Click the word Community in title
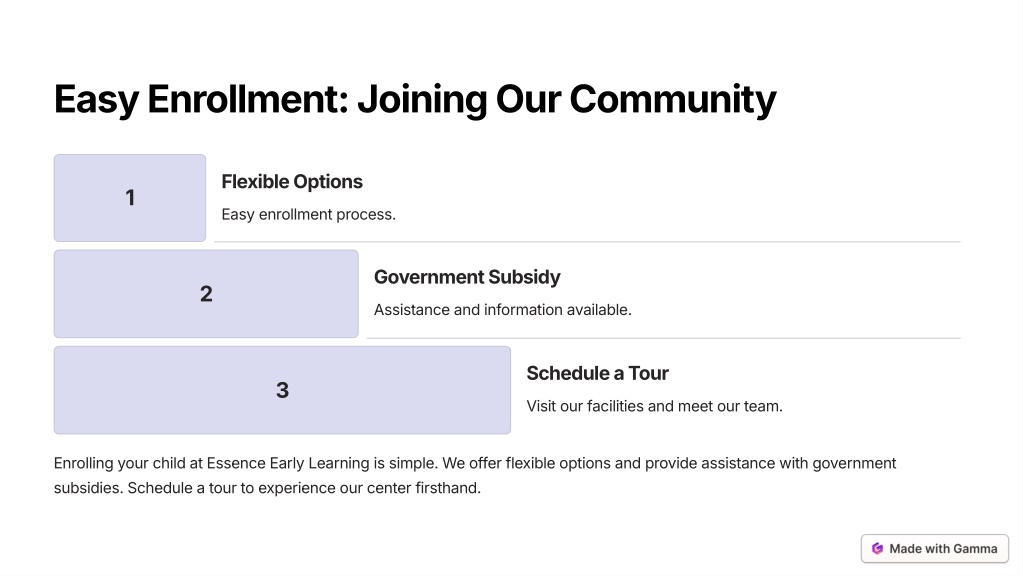The height and width of the screenshot is (576, 1023). coord(673,99)
